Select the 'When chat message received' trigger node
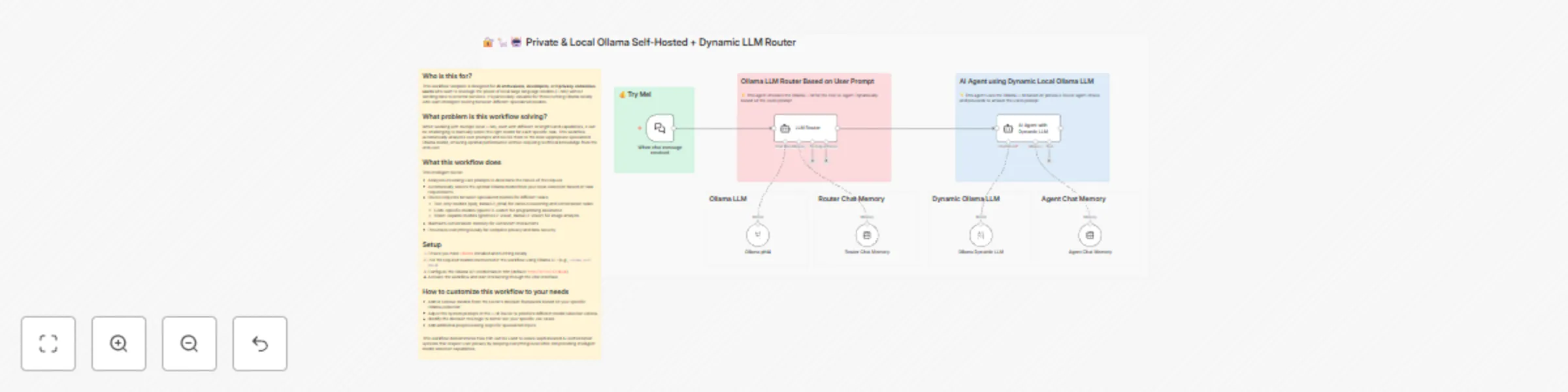Screen dimensions: 1568x392 [x=660, y=128]
